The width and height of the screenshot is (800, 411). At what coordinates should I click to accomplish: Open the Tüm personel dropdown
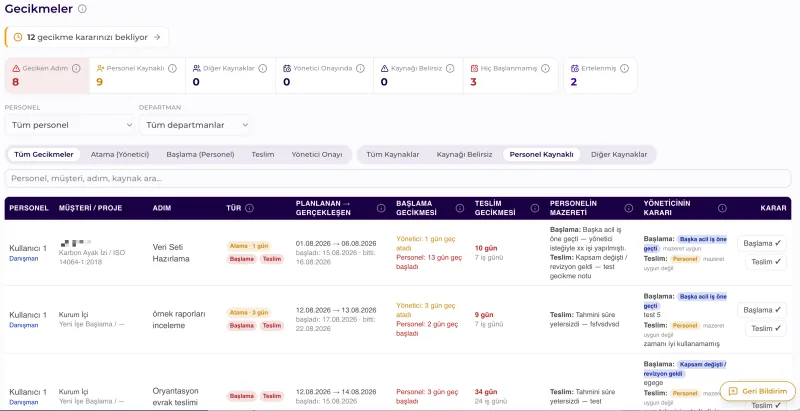click(x=69, y=125)
